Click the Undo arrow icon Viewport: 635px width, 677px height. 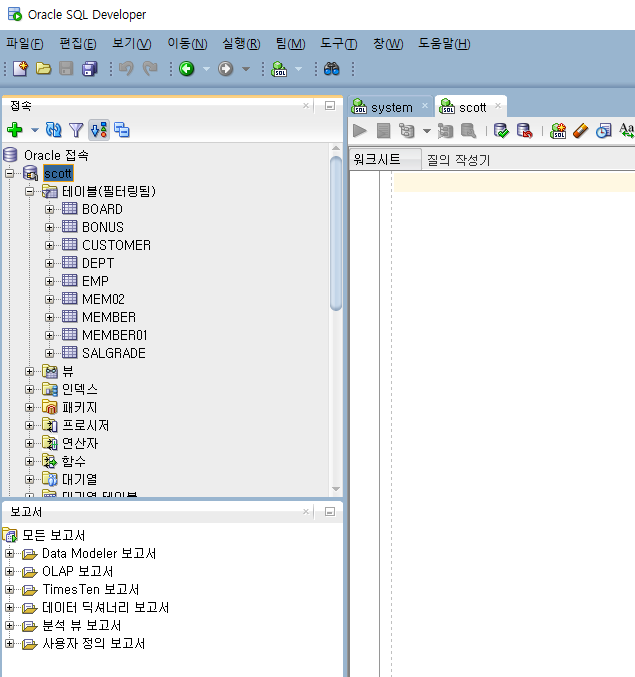pyautogui.click(x=126, y=69)
